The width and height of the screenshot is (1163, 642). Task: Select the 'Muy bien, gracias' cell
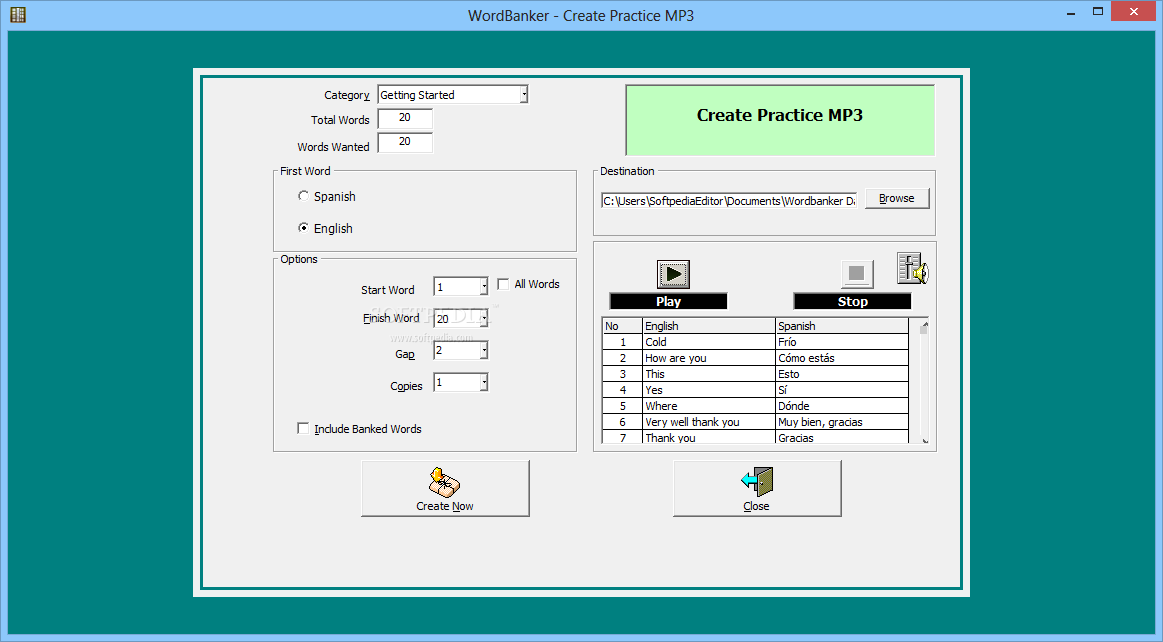click(x=842, y=422)
